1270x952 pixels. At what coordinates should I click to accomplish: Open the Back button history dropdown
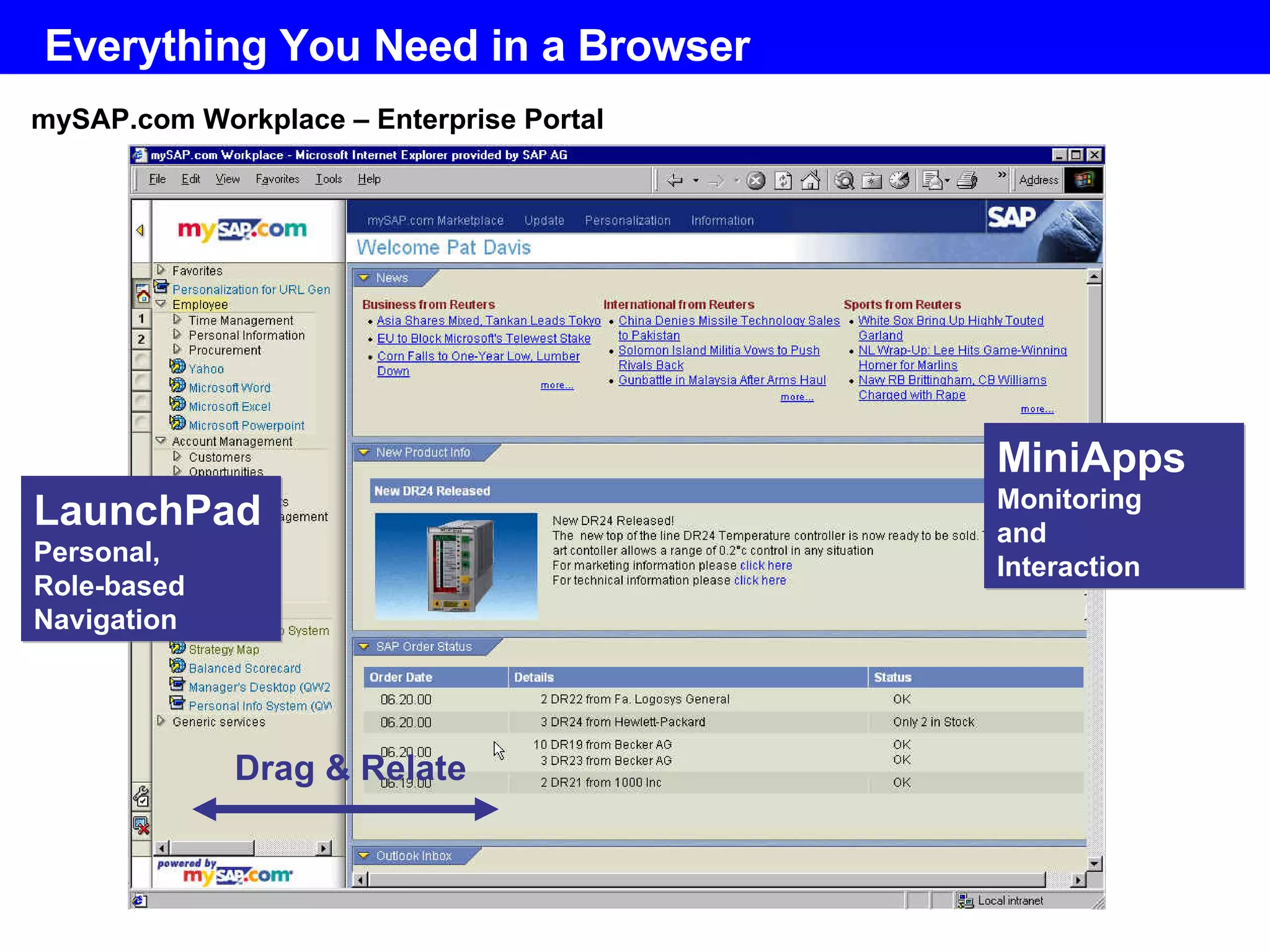696,181
